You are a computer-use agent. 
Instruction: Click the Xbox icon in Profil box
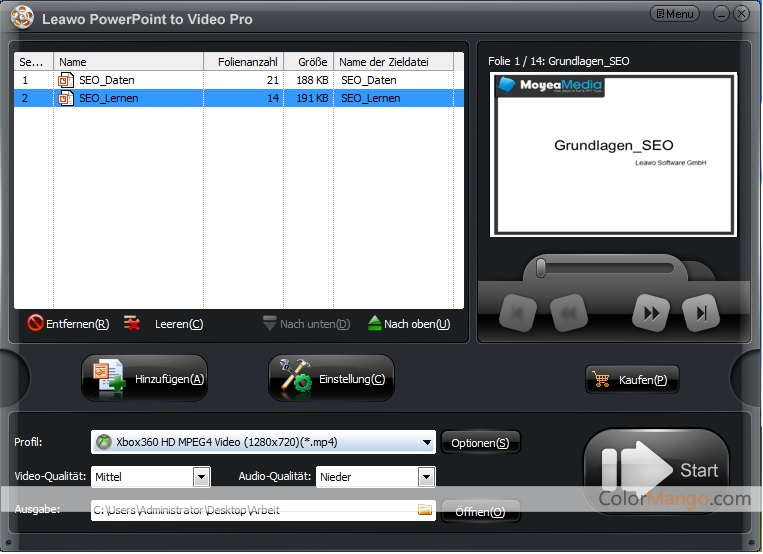click(x=103, y=442)
